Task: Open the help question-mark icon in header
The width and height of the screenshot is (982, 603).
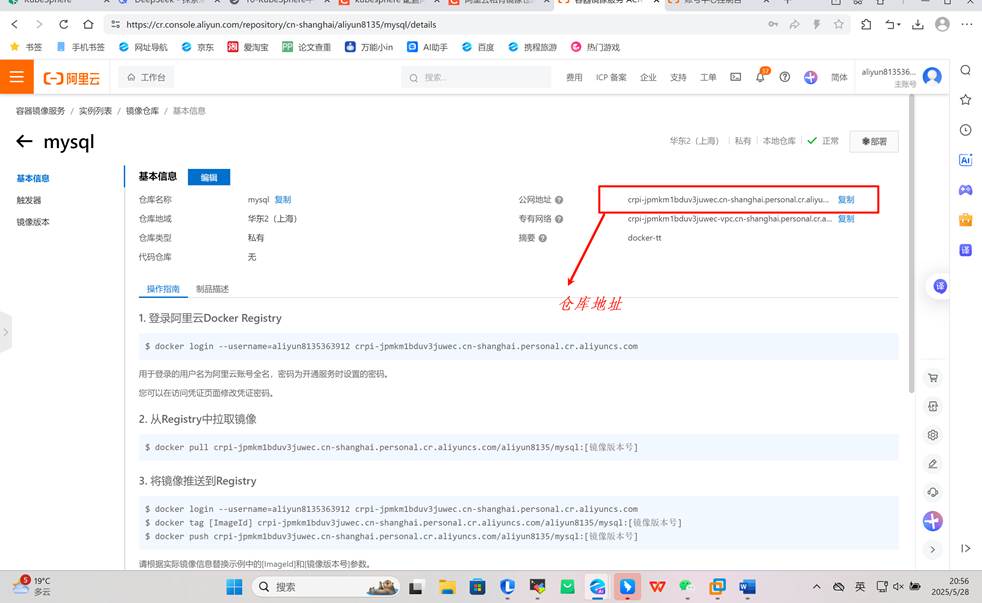Action: point(785,77)
